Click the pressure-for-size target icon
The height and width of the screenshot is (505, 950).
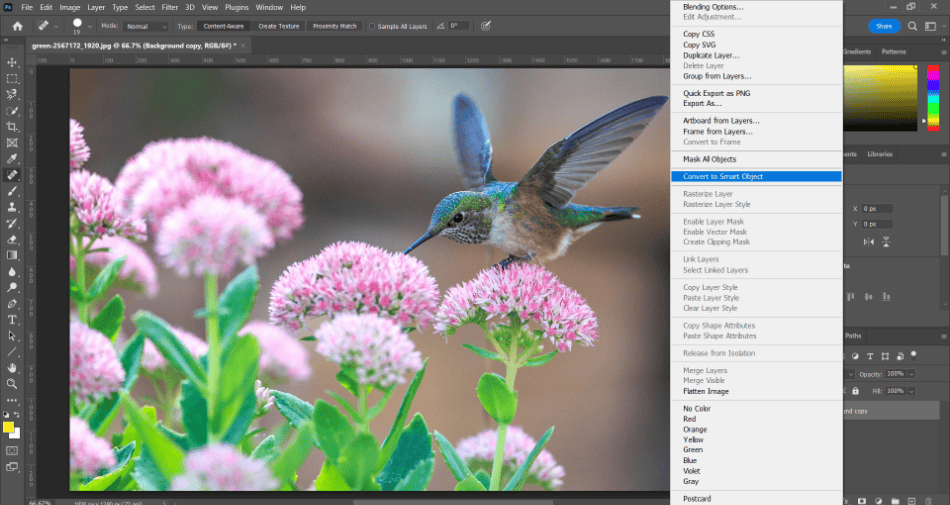point(485,26)
